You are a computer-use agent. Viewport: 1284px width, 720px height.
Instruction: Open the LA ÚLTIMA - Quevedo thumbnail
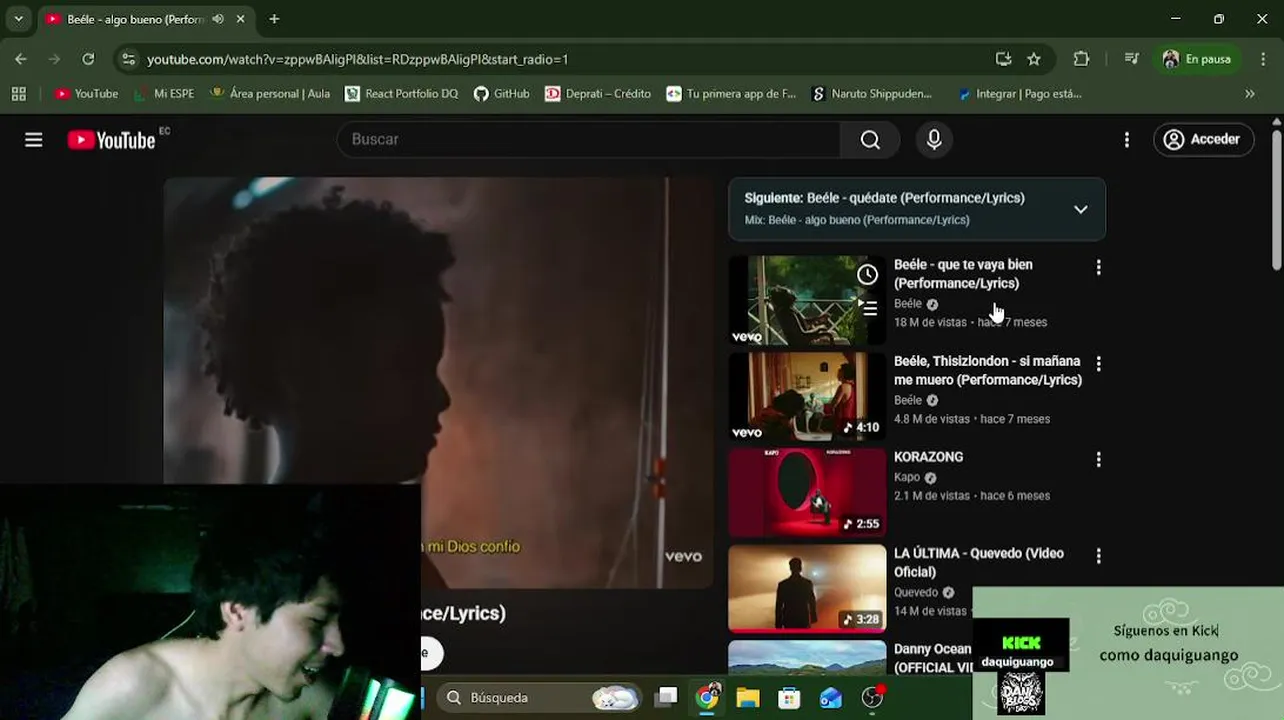[807, 588]
